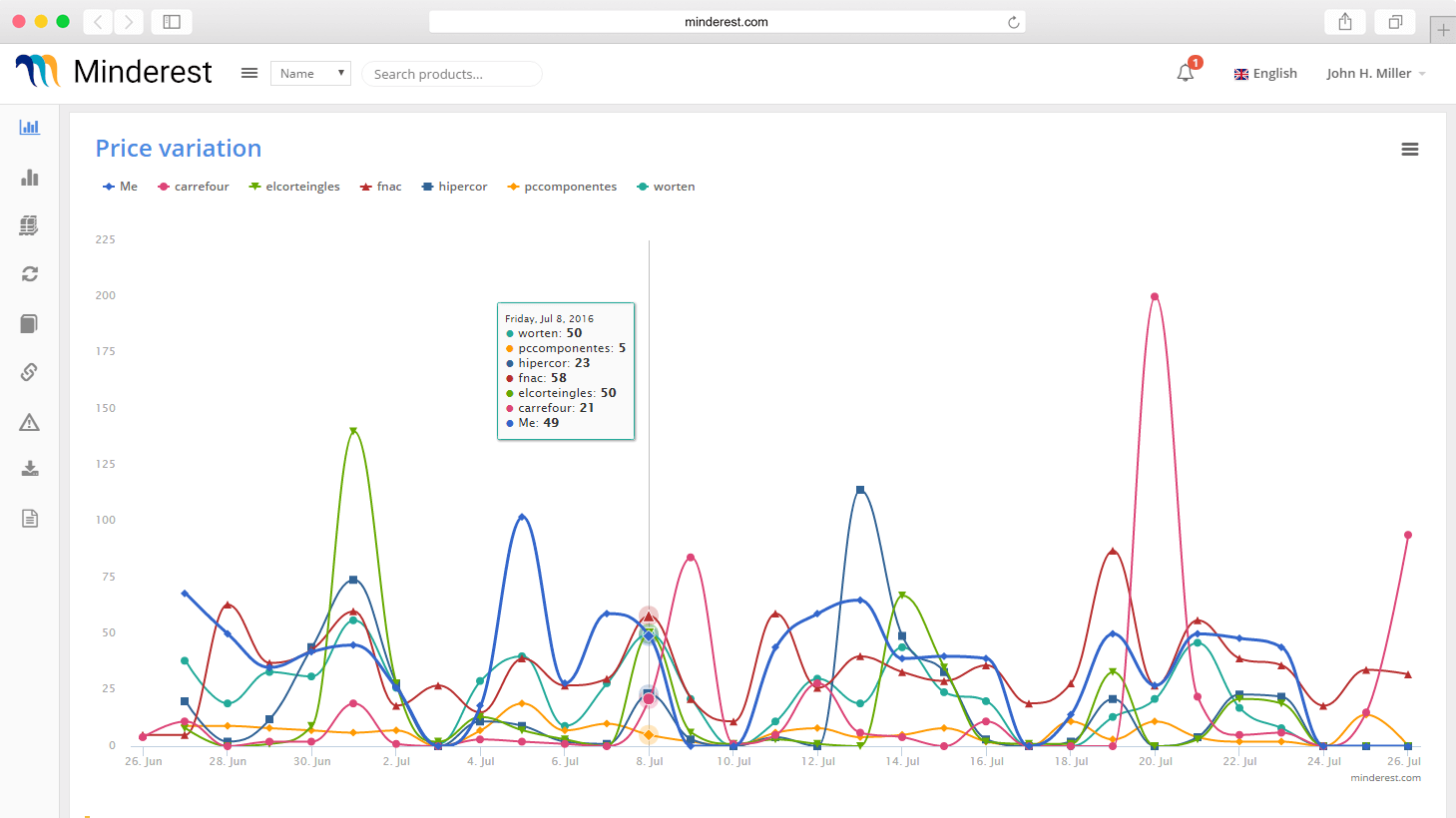Hide the carrefour series in the legend

pos(194,187)
